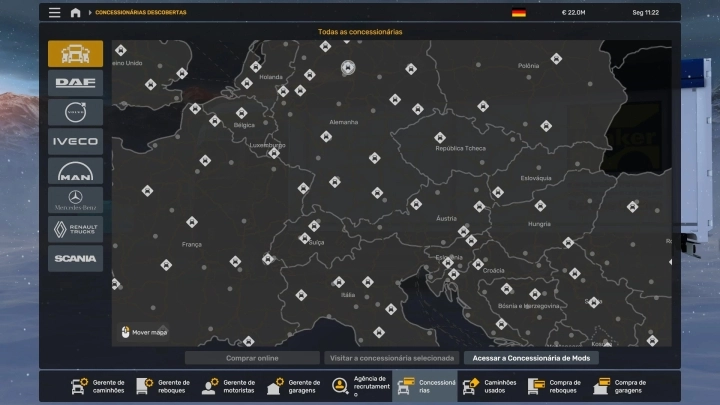
Task: Open Concessionárias tab
Action: click(x=425, y=386)
